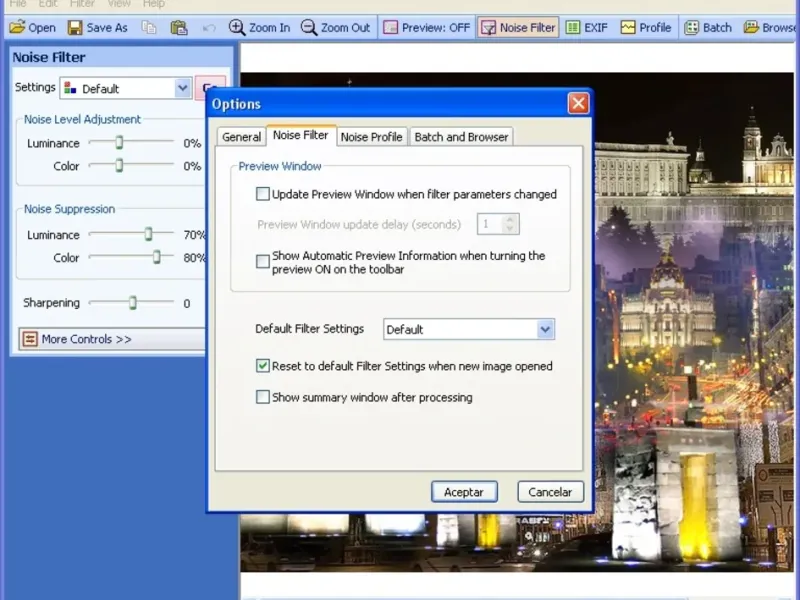
Task: Click the Aceptar button
Action: point(464,492)
